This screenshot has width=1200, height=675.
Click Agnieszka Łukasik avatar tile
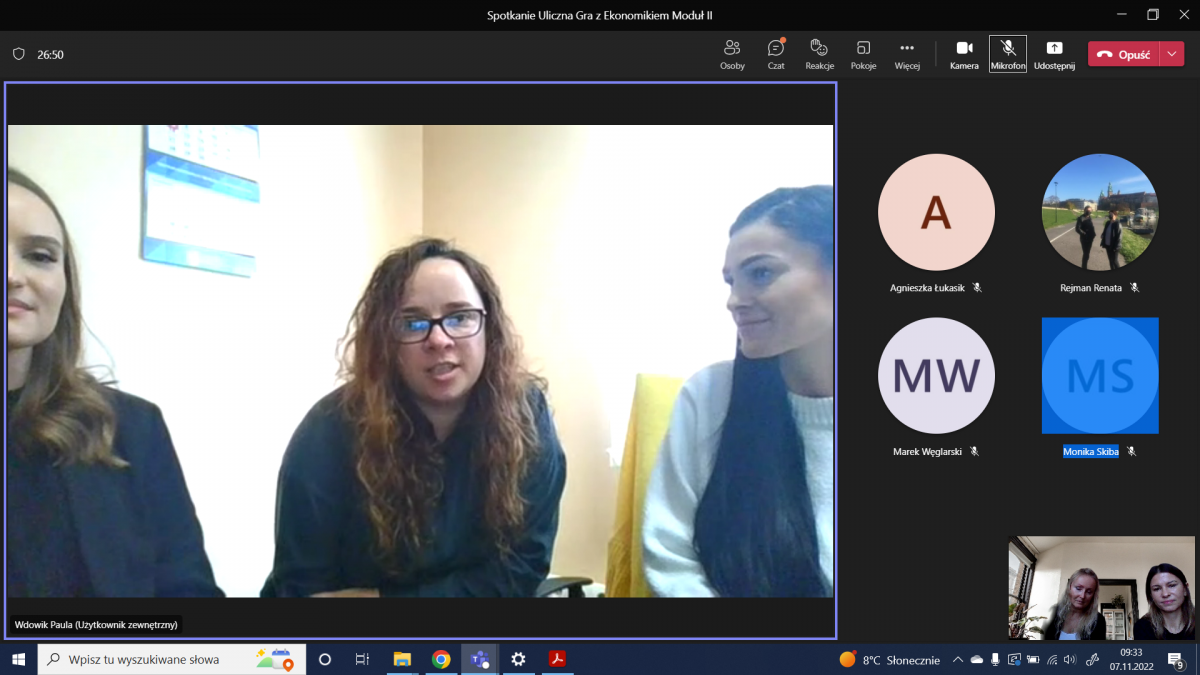[936, 212]
